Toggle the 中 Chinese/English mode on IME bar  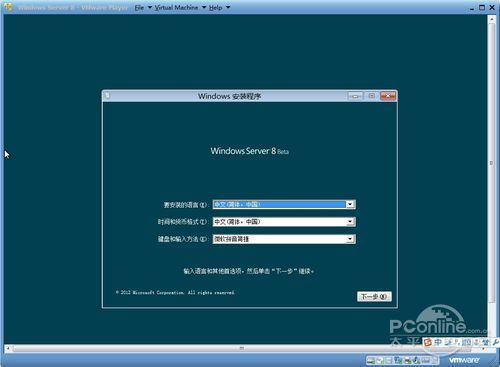click(x=438, y=342)
